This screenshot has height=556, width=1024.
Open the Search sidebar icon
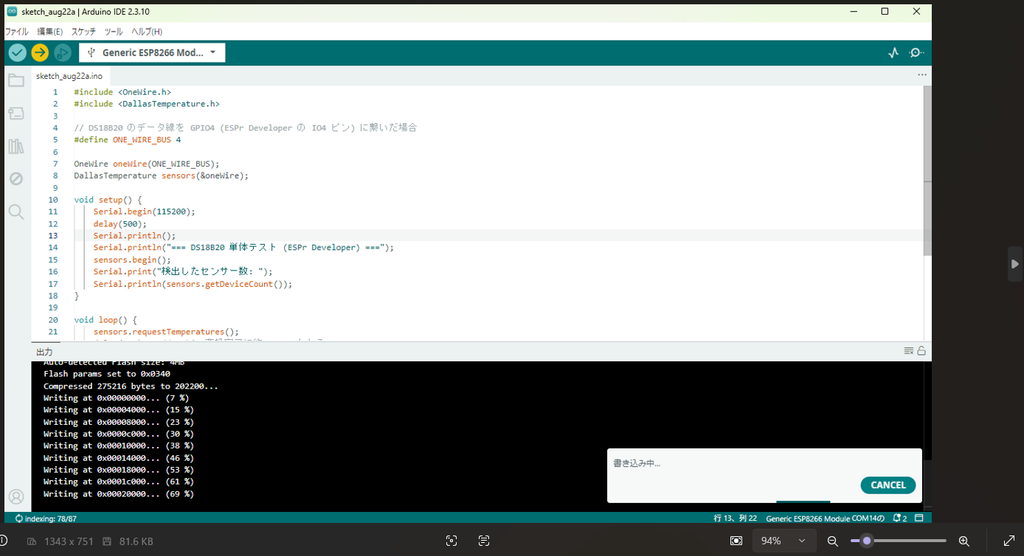pos(16,212)
